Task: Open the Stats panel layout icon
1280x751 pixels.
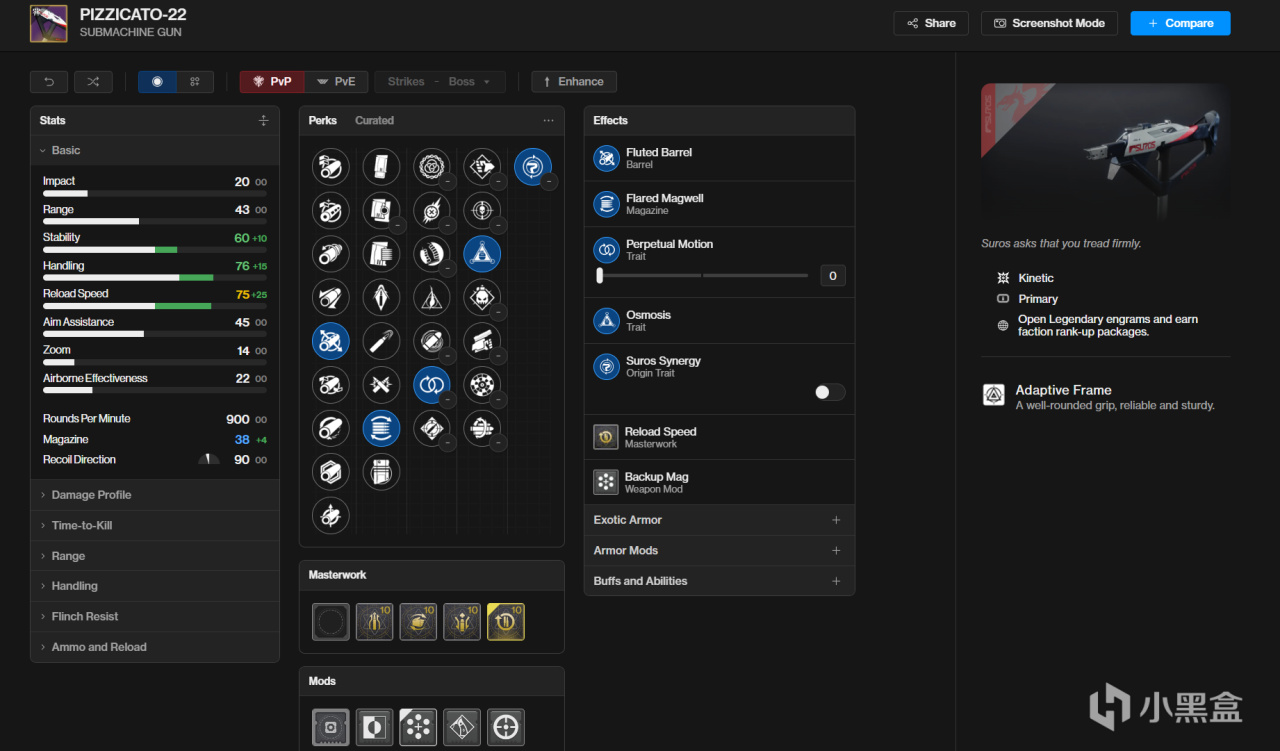Action: 263,120
